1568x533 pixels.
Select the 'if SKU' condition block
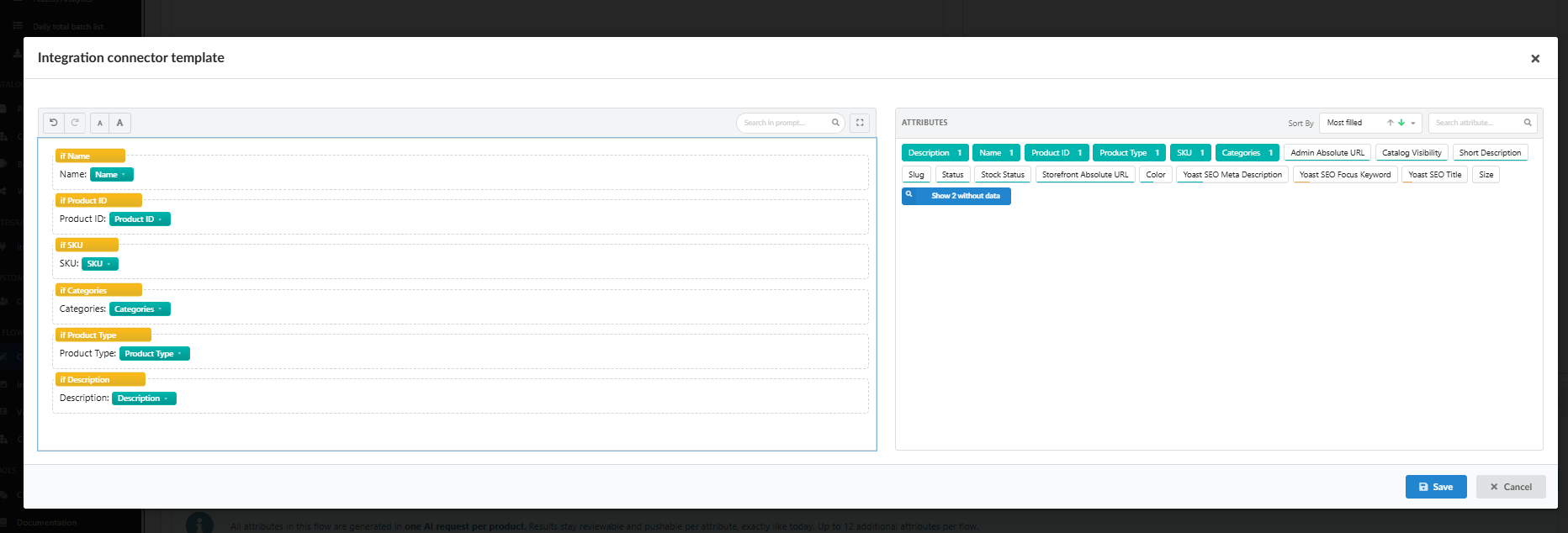[87, 245]
